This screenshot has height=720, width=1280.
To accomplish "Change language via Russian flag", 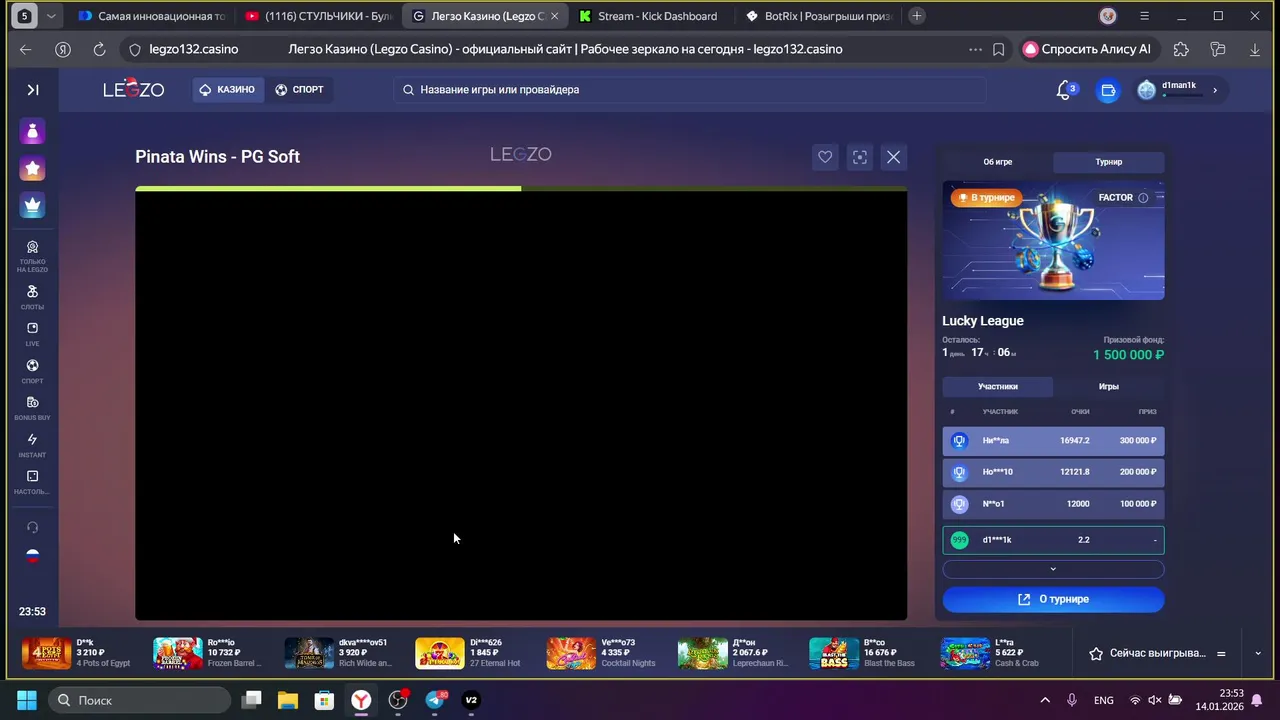I will tap(33, 557).
